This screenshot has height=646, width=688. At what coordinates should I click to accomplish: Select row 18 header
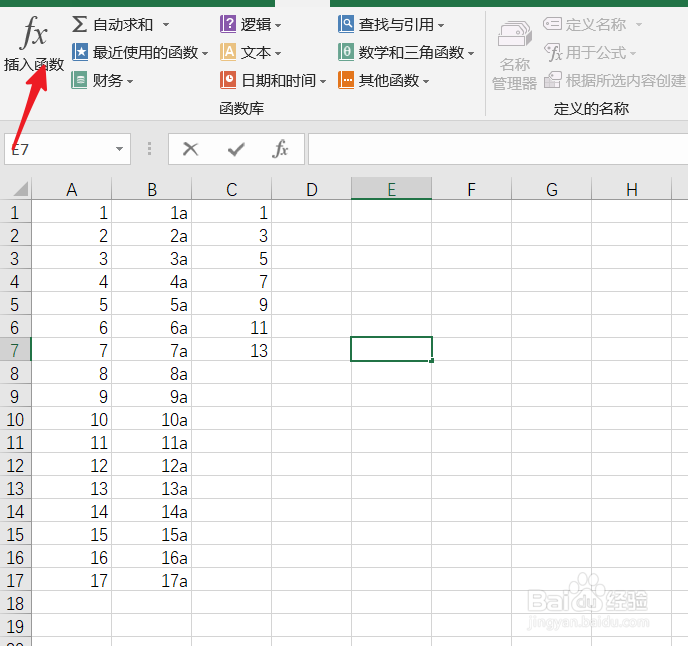tap(15, 603)
